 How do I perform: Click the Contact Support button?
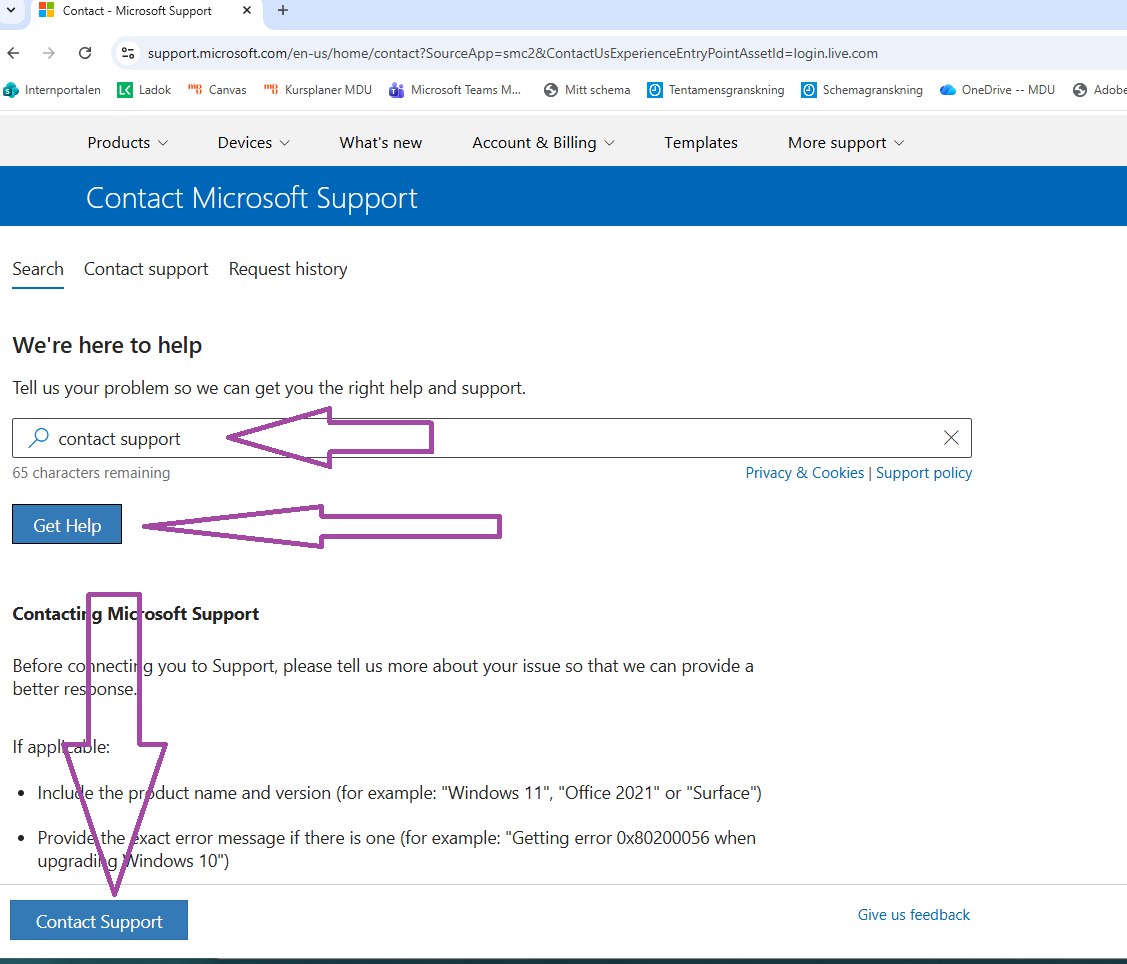point(99,921)
